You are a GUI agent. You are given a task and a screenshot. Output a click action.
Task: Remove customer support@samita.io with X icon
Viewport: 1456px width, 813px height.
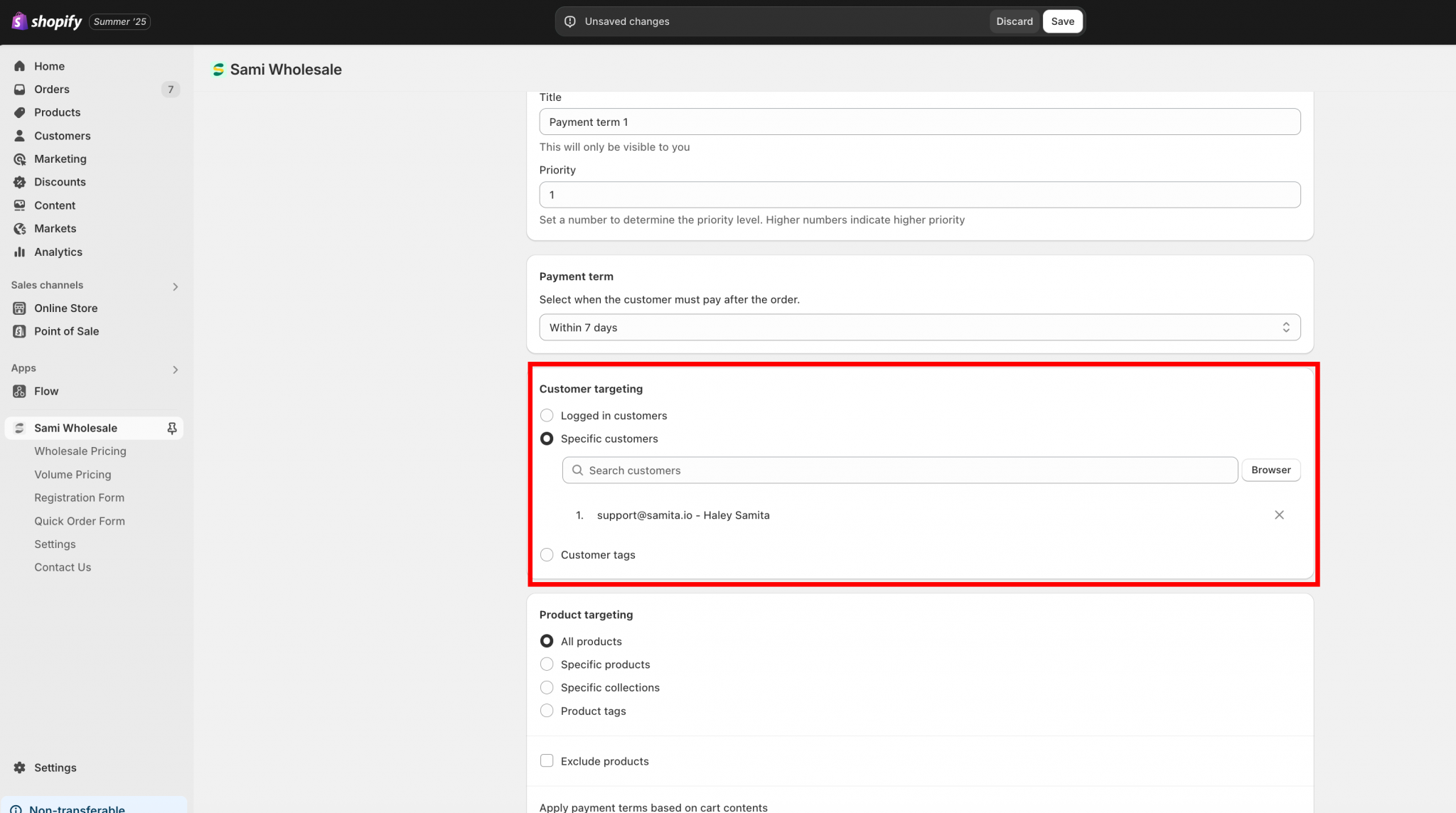1279,515
